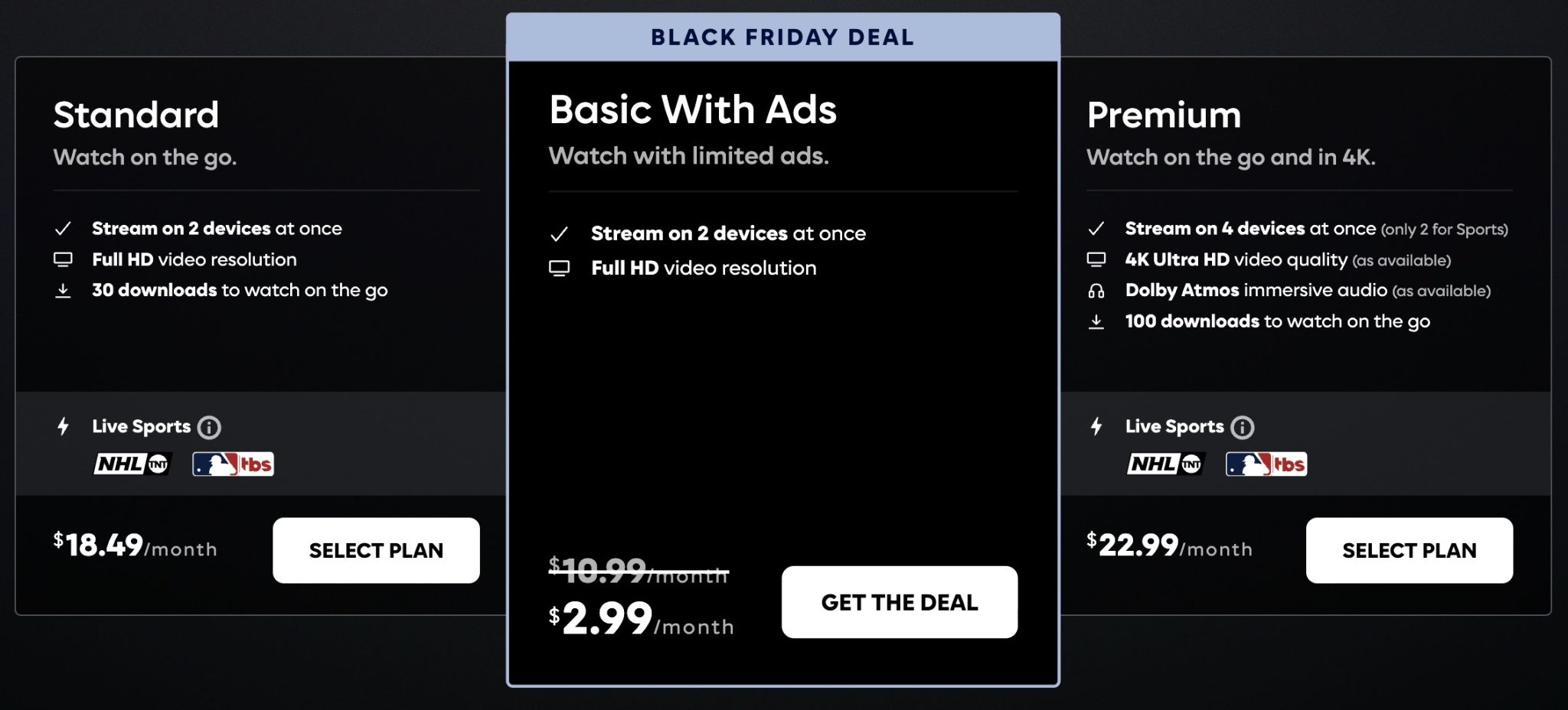This screenshot has height=710, width=1568.
Task: Click the Standard plan heading
Action: (136, 115)
